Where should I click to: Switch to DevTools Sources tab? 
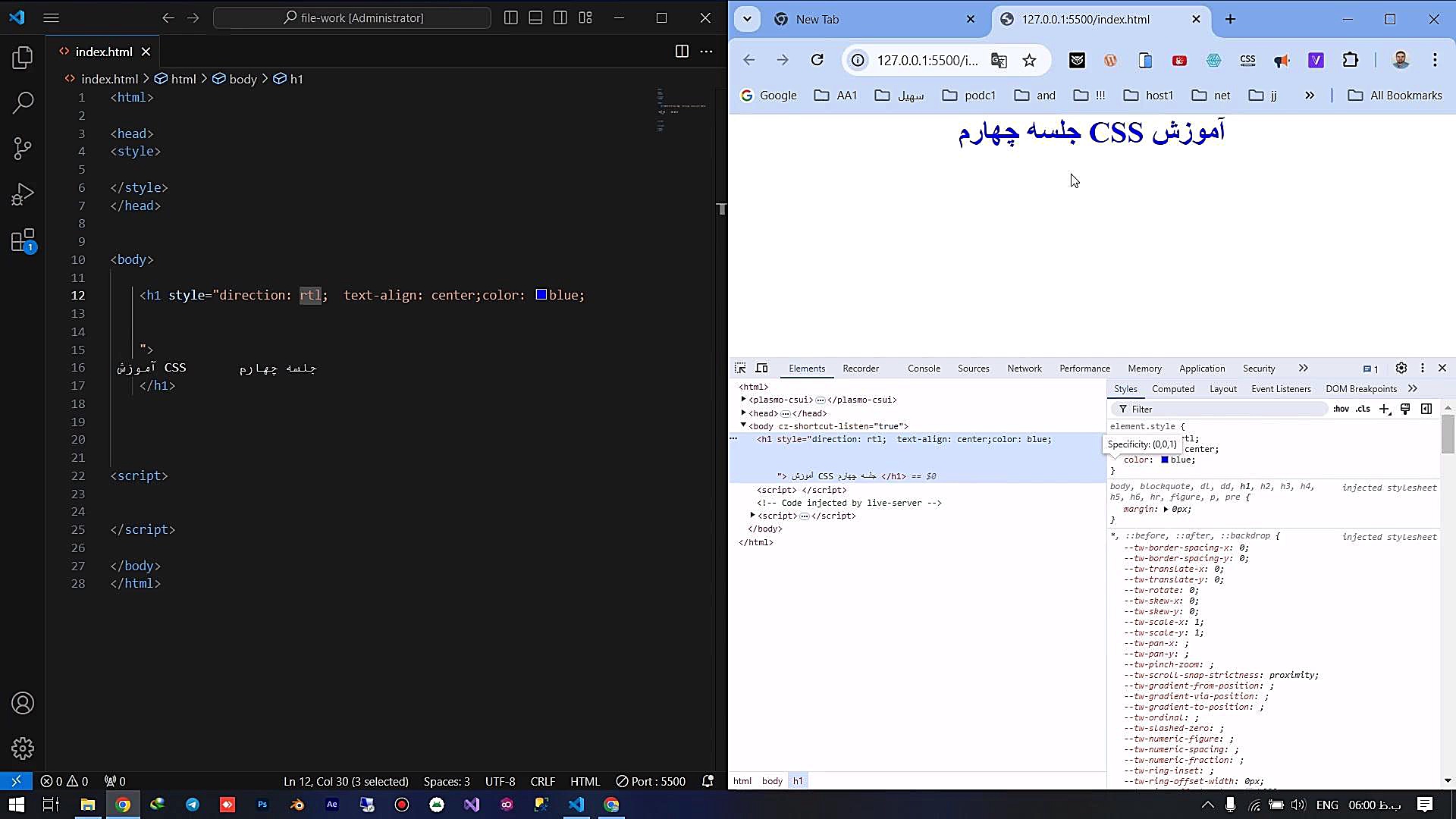click(x=973, y=369)
